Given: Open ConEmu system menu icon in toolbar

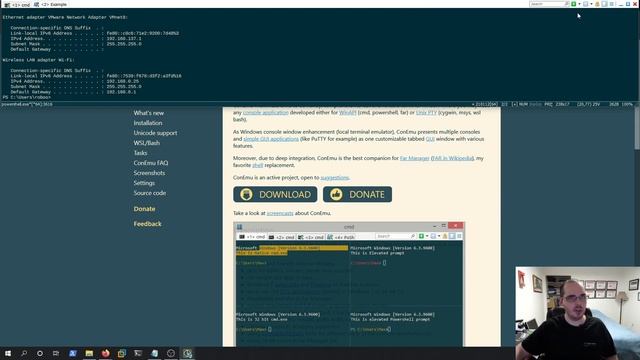Looking at the screenshot, I should pos(611,4).
